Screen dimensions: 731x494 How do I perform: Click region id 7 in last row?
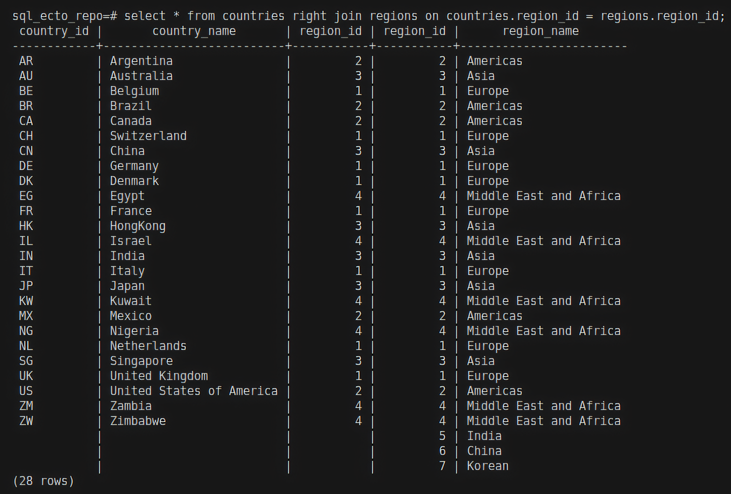442,466
